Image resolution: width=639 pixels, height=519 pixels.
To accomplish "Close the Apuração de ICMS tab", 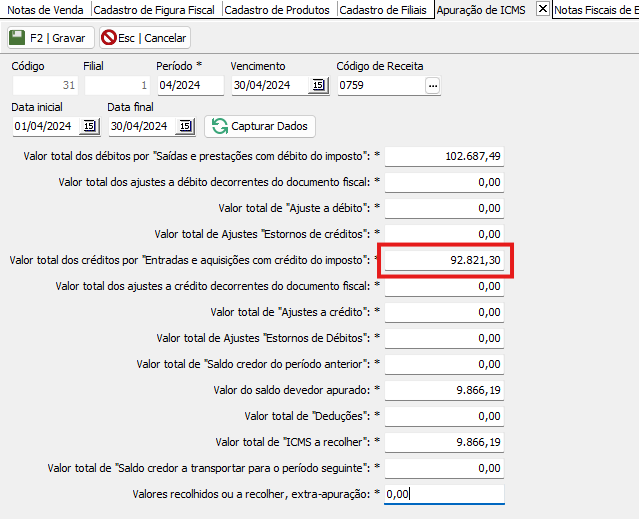I will 542,9.
